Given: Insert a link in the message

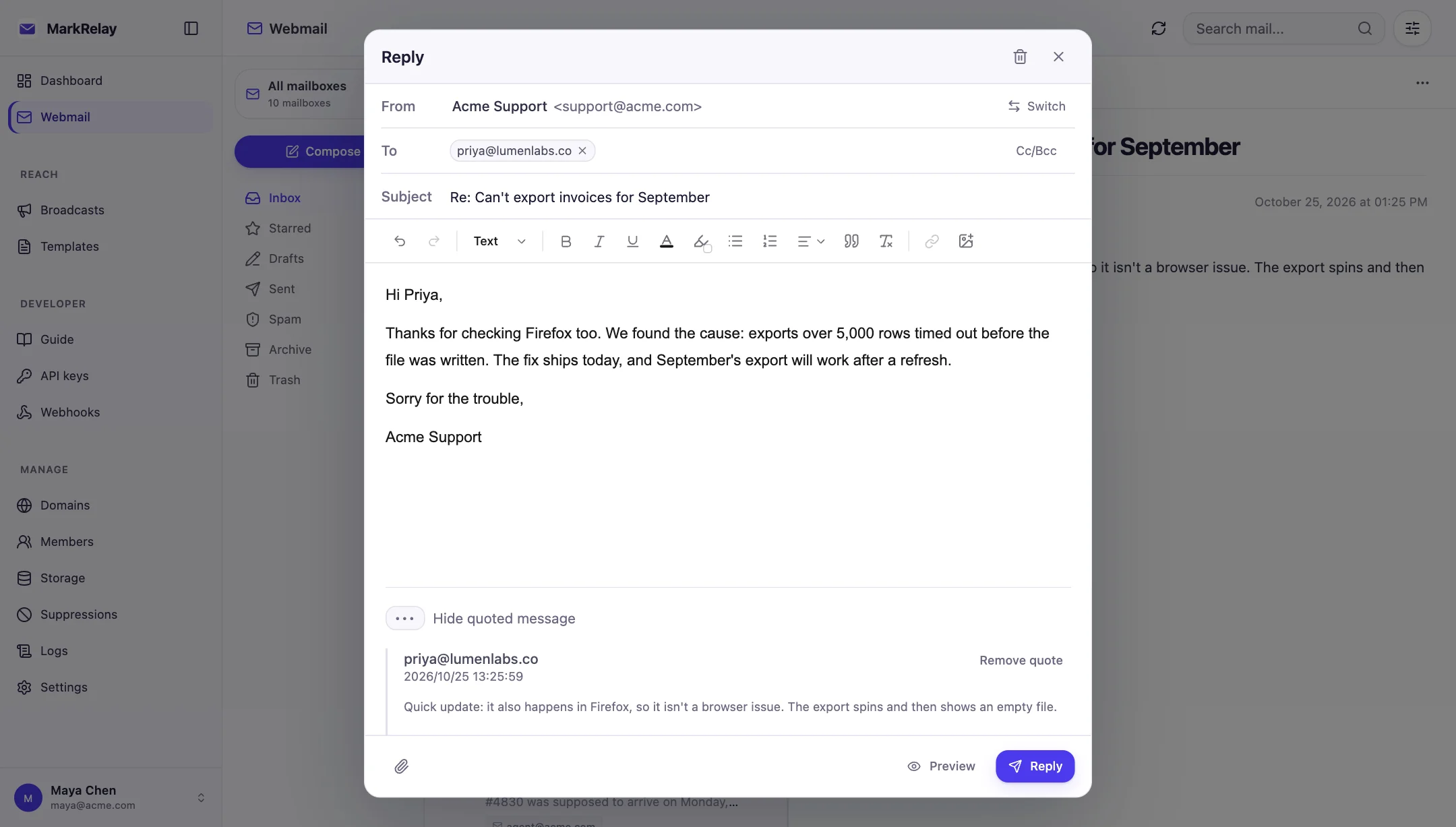Looking at the screenshot, I should (932, 241).
